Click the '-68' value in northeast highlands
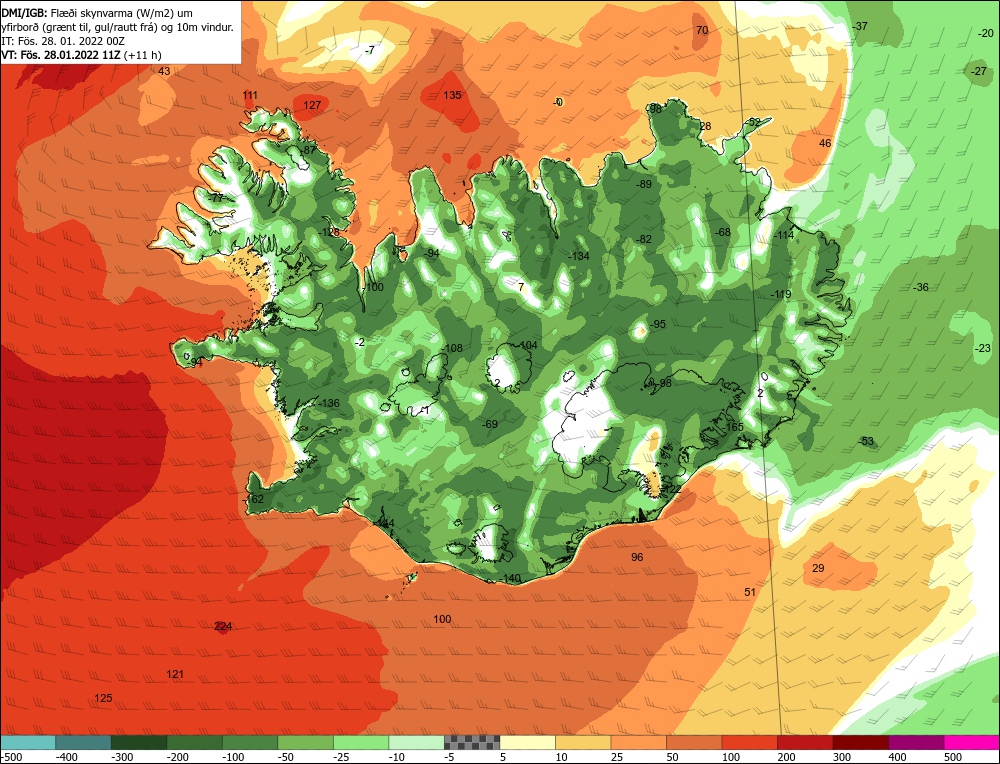 [x=723, y=232]
